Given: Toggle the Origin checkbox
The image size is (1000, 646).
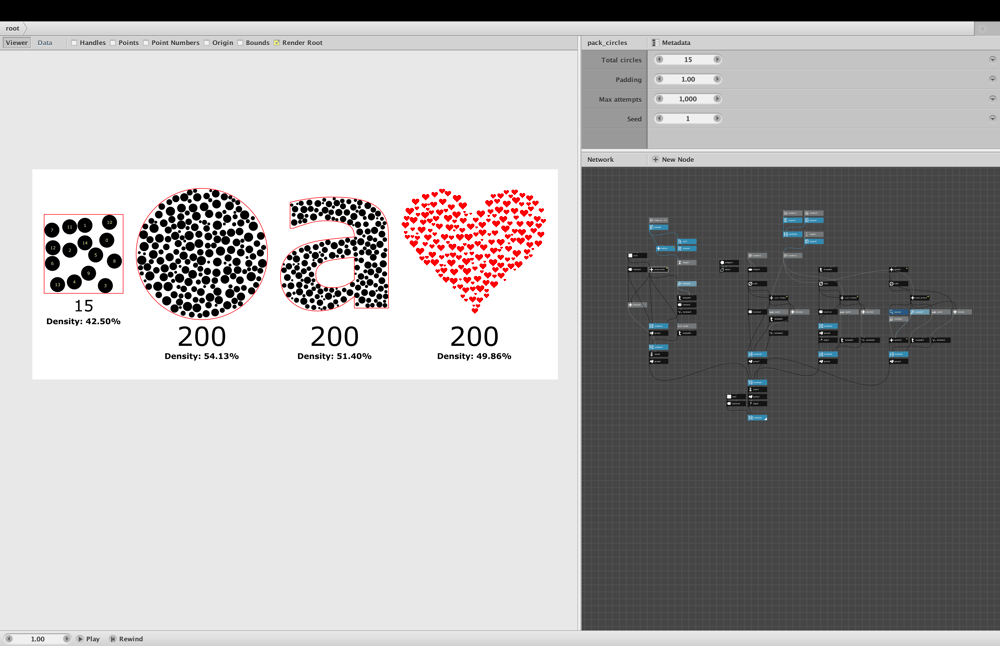Looking at the screenshot, I should pos(207,43).
